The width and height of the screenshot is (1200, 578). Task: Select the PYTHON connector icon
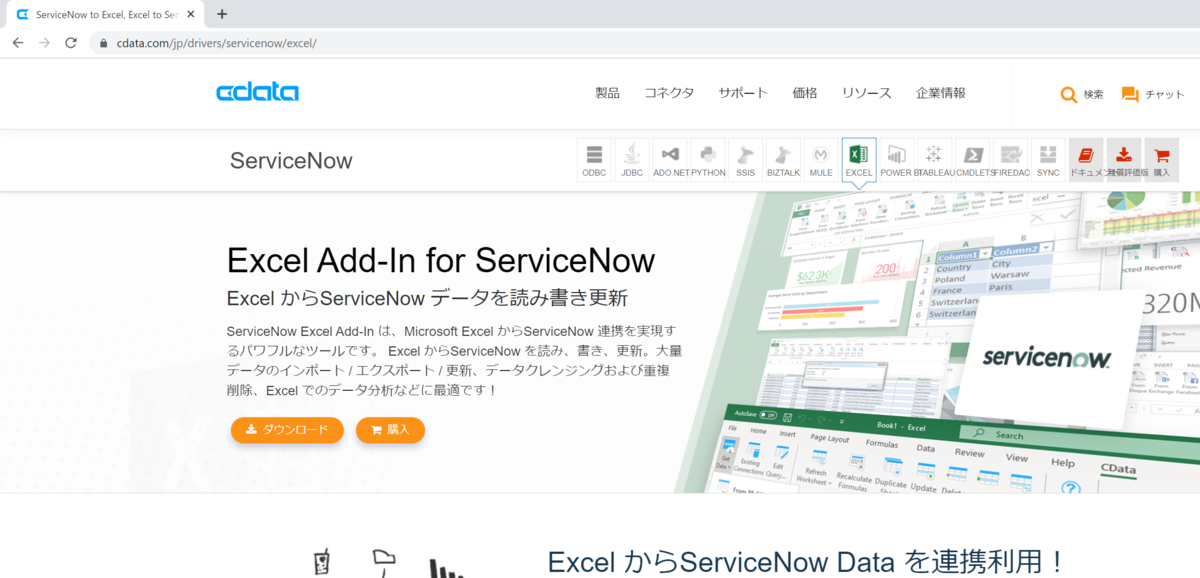708,158
